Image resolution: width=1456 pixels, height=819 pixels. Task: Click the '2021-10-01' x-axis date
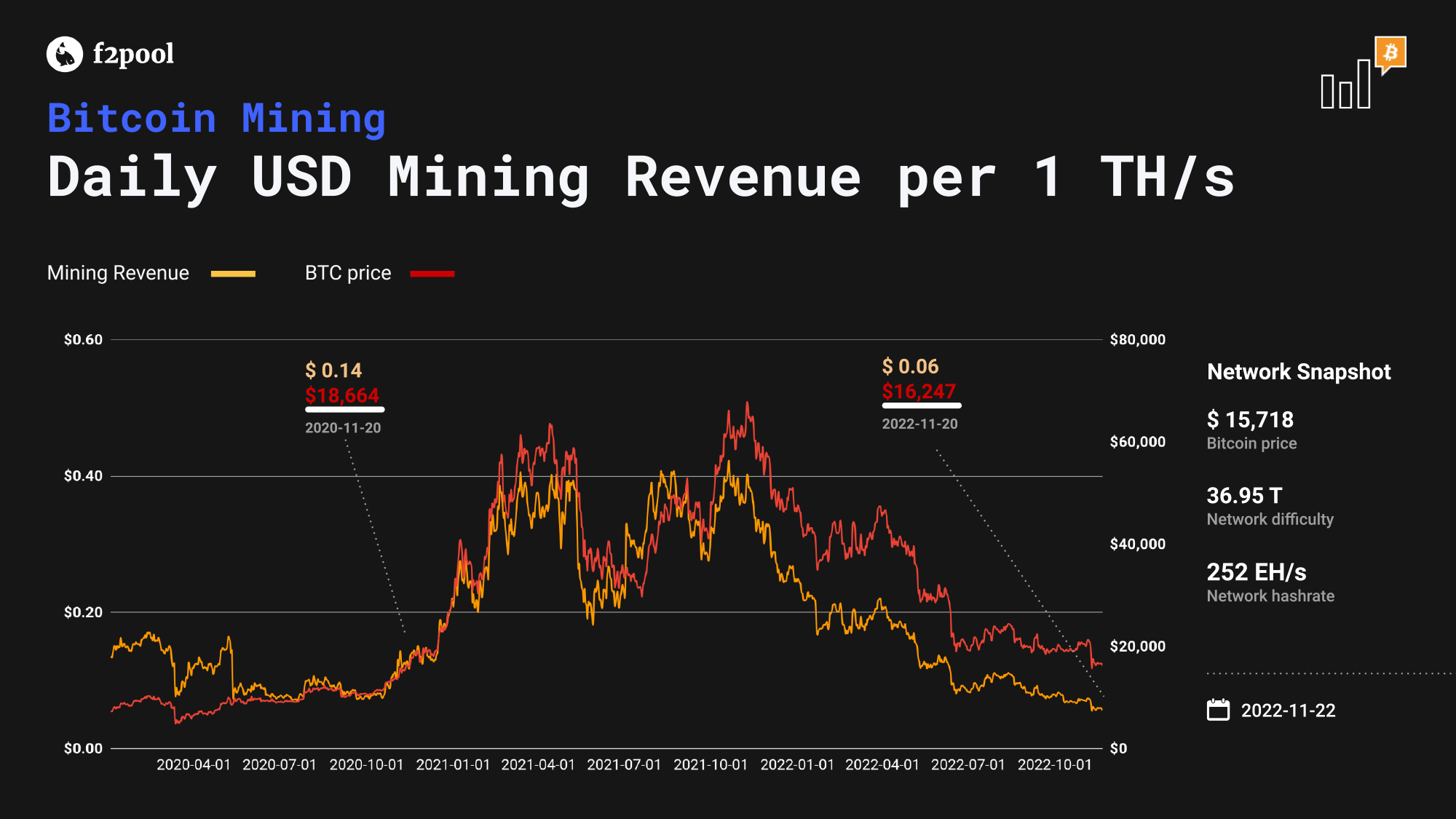pos(711,765)
